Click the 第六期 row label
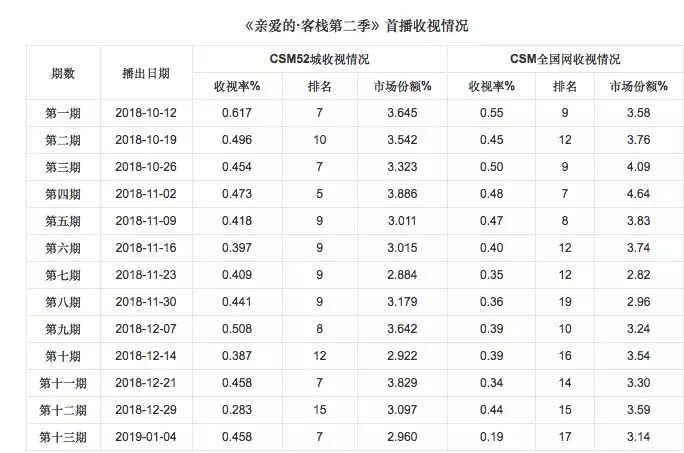The width and height of the screenshot is (684, 453). click(x=63, y=248)
